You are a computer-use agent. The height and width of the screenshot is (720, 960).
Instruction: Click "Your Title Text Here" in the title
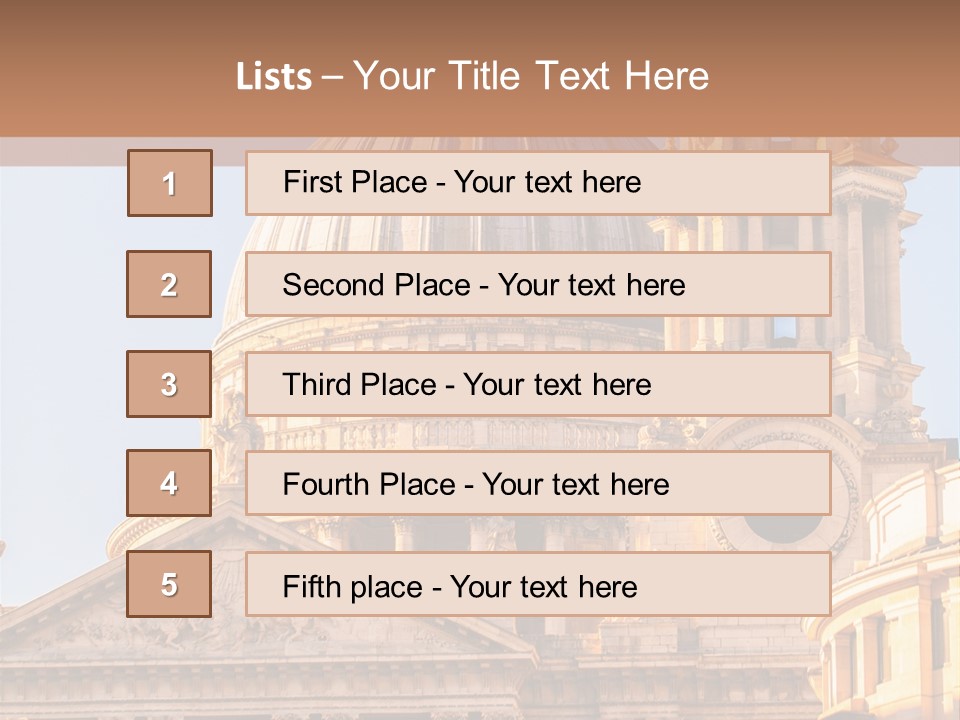pyautogui.click(x=531, y=76)
